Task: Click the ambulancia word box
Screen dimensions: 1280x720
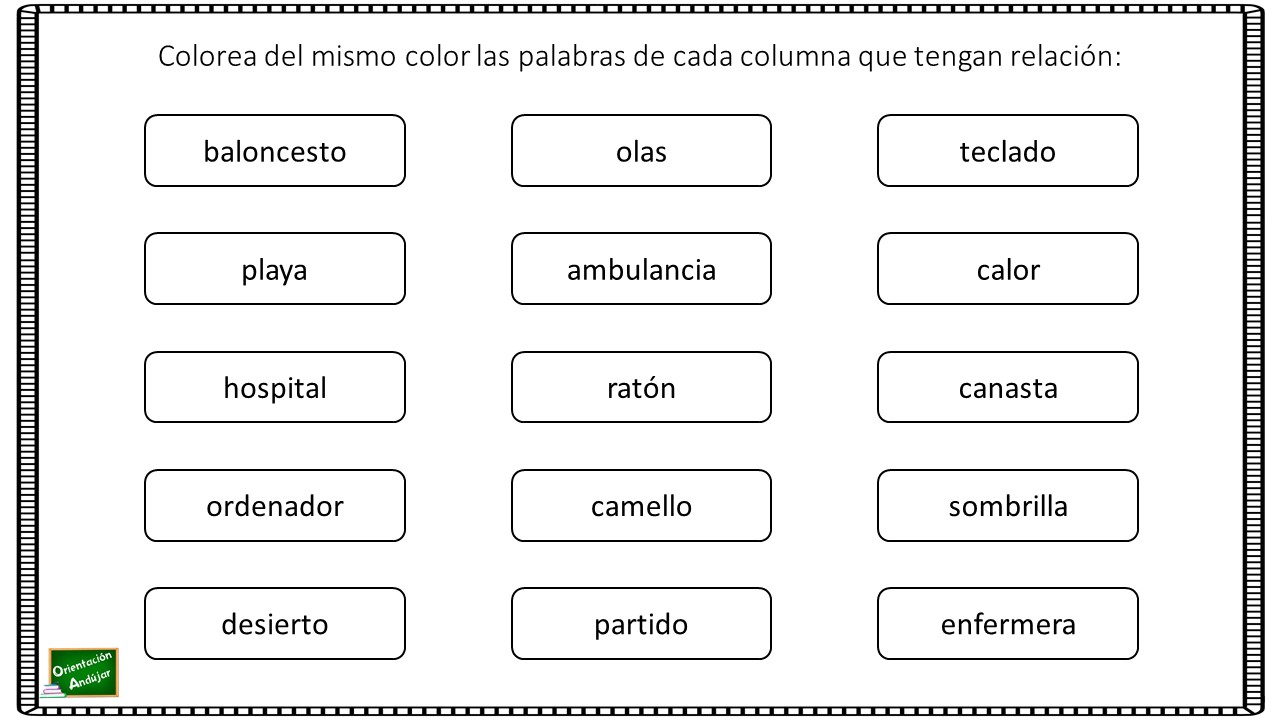Action: click(x=641, y=269)
